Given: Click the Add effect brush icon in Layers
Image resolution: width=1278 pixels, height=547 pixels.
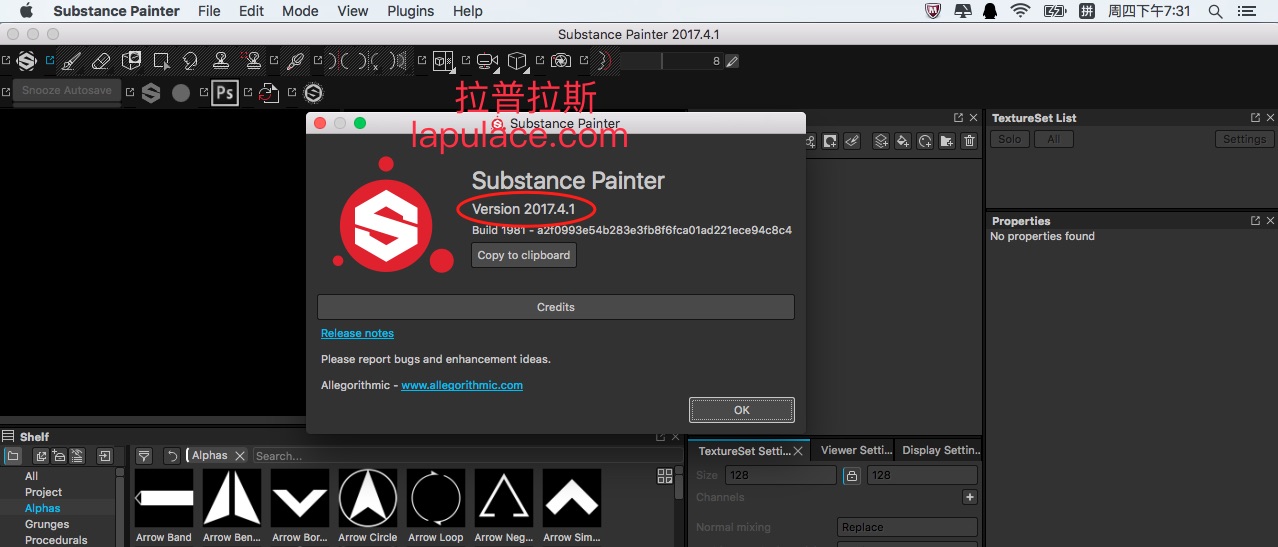Looking at the screenshot, I should pyautogui.click(x=852, y=141).
